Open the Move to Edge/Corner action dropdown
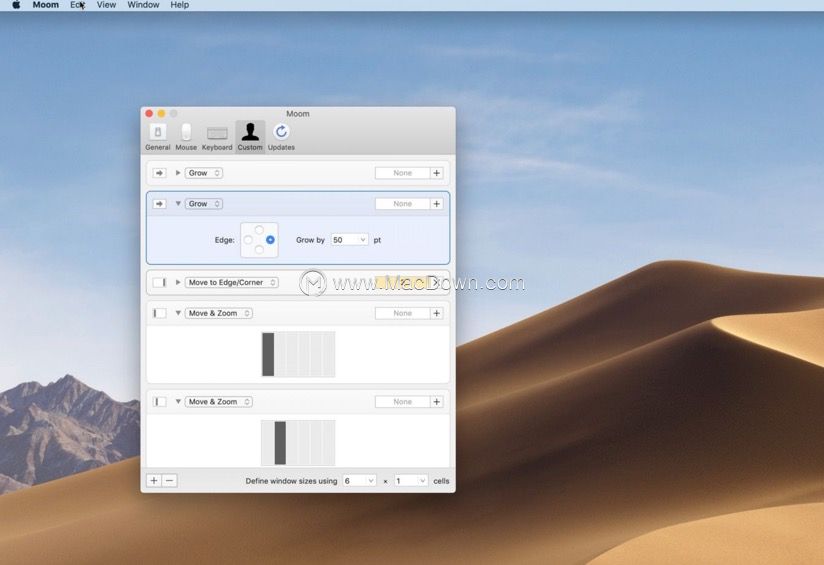This screenshot has height=565, width=824. 232,282
